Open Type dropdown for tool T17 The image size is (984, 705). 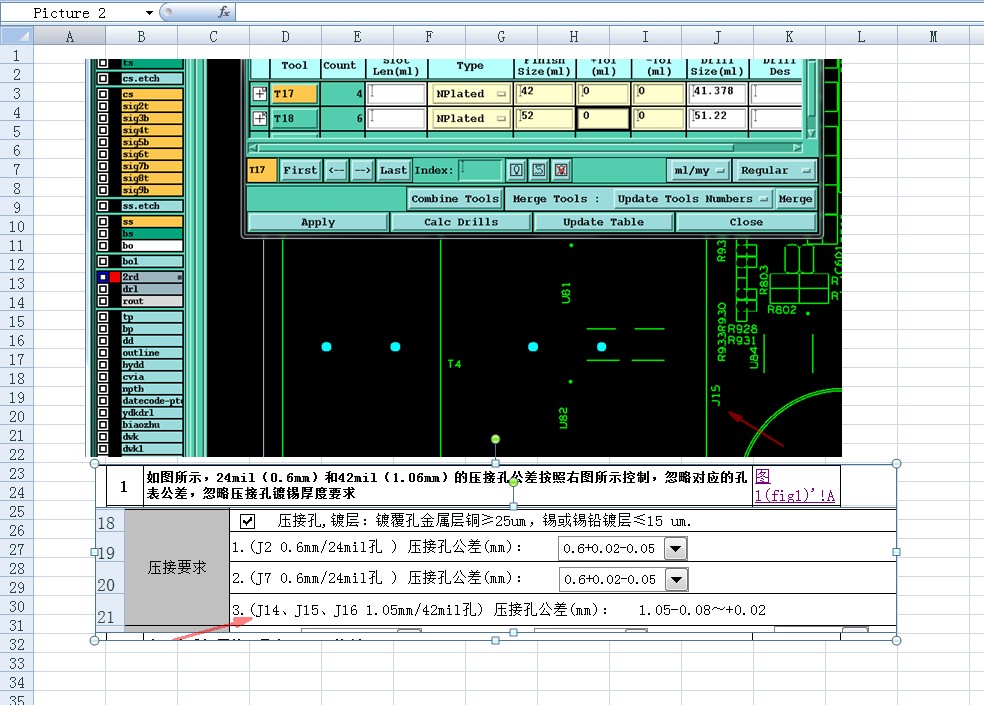pos(501,94)
